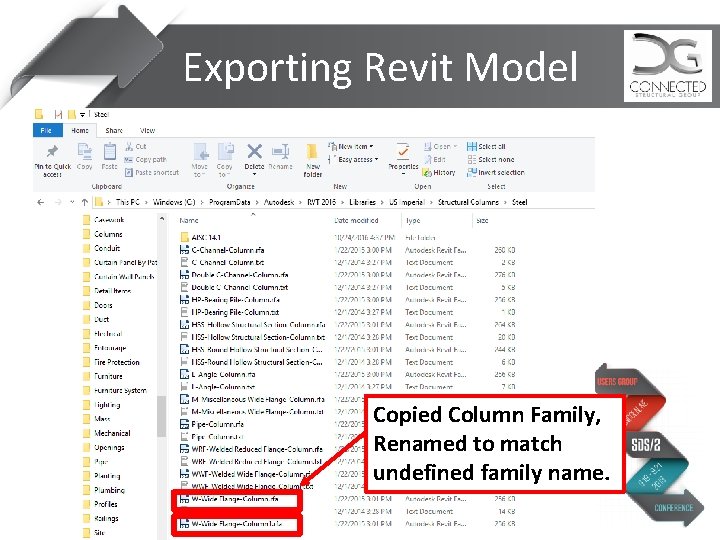The width and height of the screenshot is (720, 540).
Task: Sort by Date modified column header
Action: click(356, 220)
